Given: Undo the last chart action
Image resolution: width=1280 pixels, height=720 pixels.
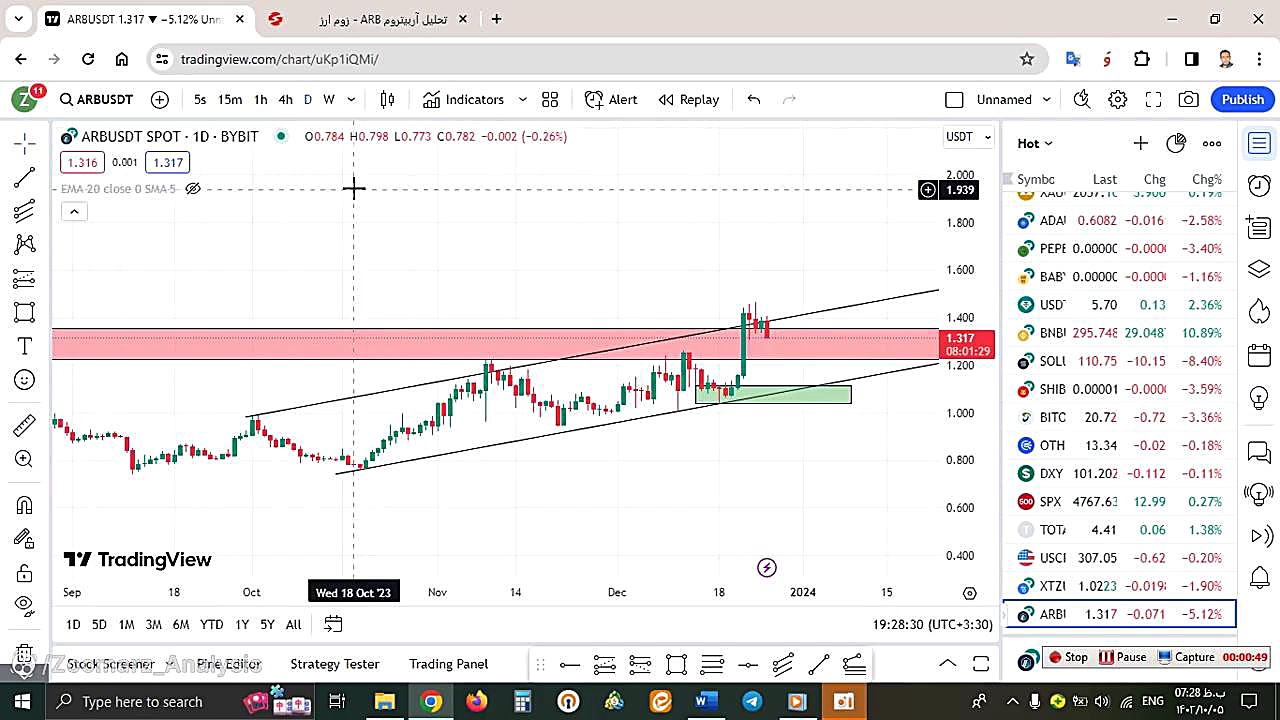Looking at the screenshot, I should tap(754, 99).
